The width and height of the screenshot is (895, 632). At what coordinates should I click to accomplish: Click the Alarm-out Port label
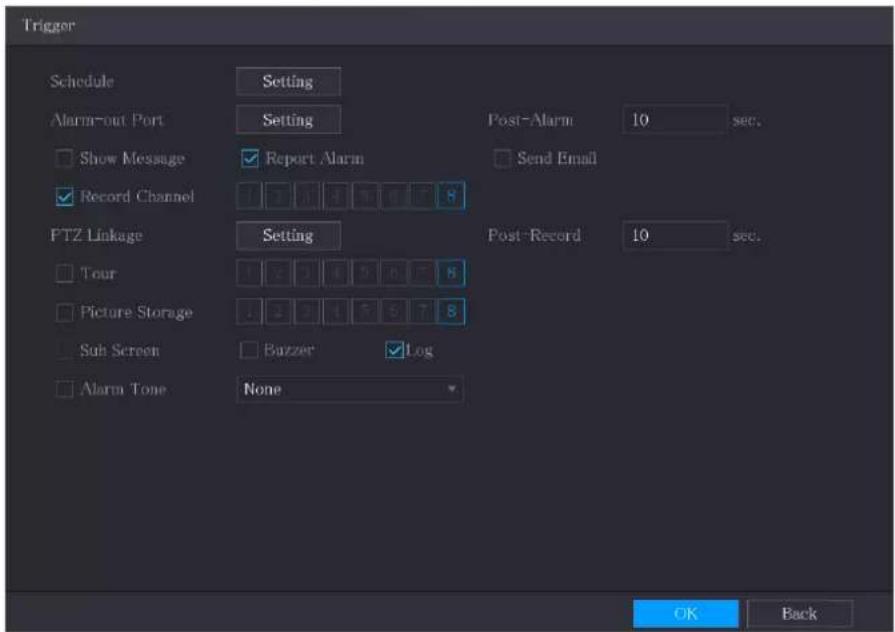(x=107, y=120)
